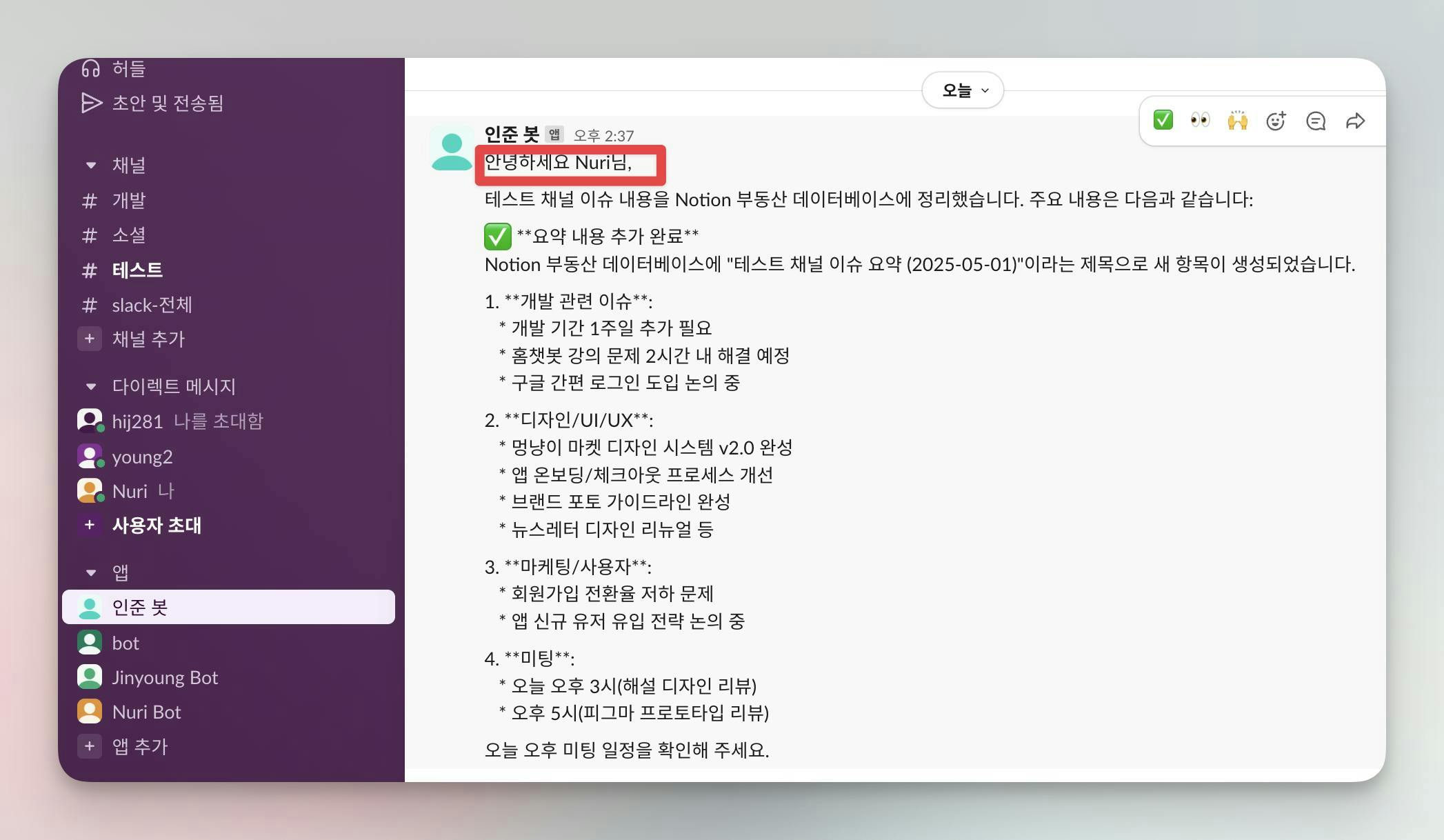Open the #개발 channel

click(128, 201)
